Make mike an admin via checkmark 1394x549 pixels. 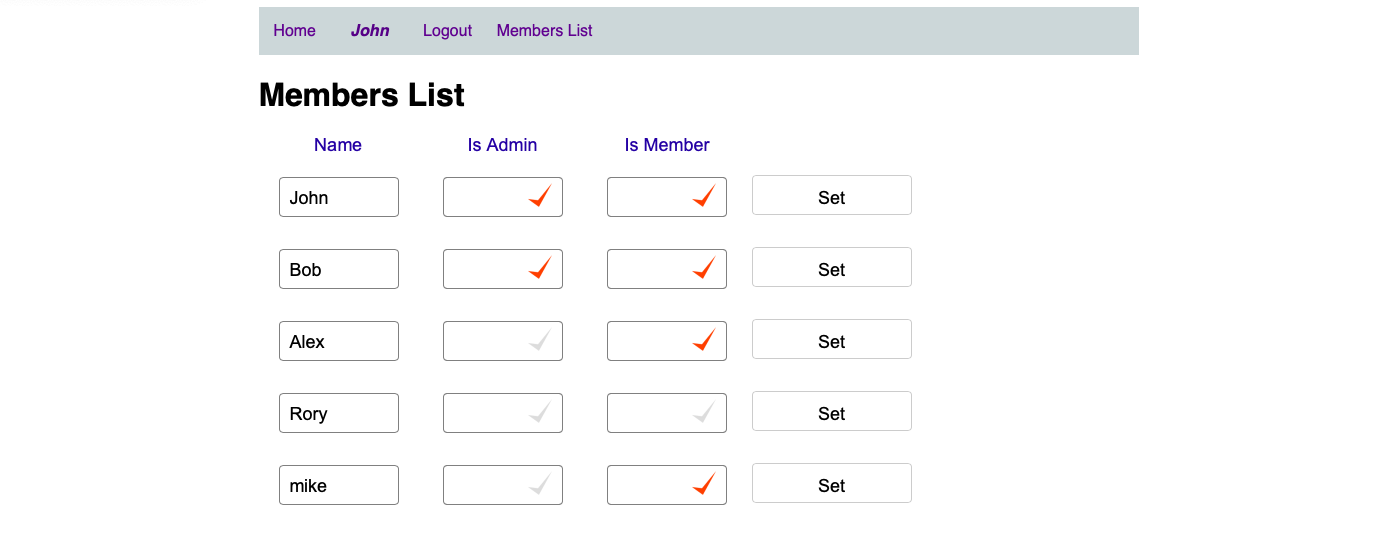click(540, 485)
